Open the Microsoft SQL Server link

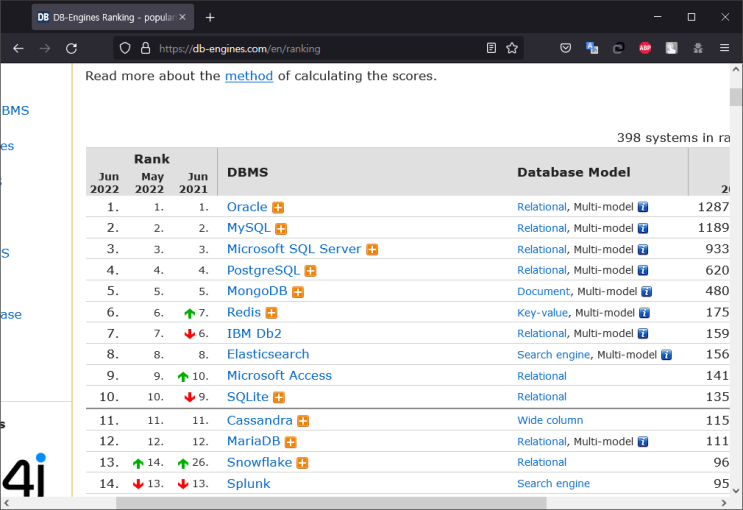[293, 249]
